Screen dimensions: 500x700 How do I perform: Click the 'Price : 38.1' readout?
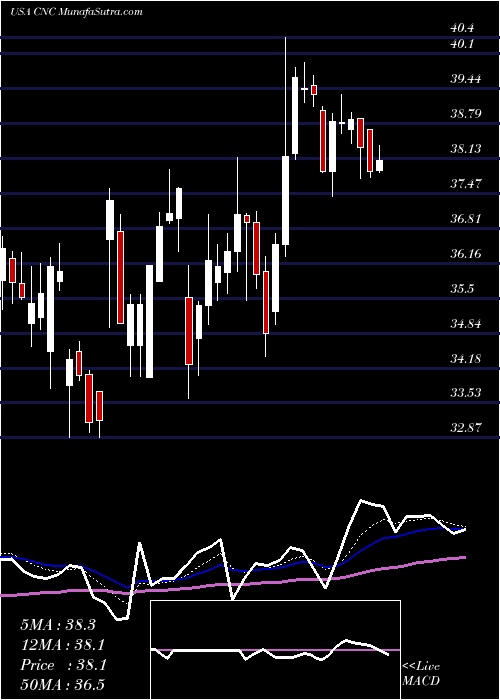[63, 665]
